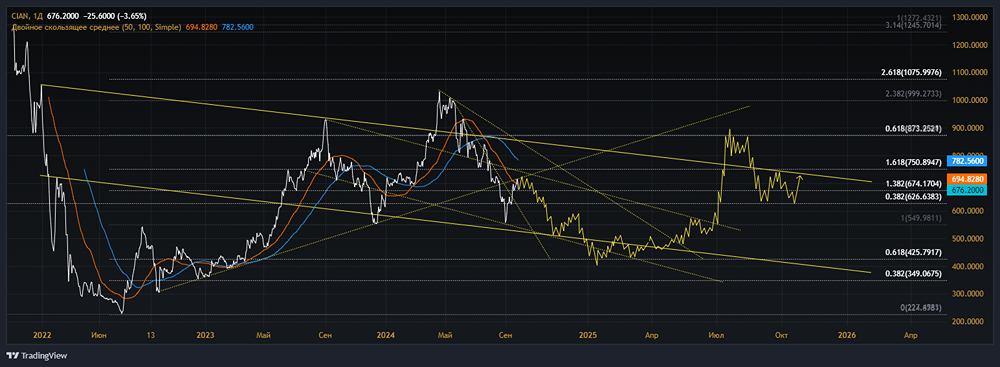Click the 1000.0000 price scale label
This screenshot has height=367, width=1000.
click(x=969, y=100)
